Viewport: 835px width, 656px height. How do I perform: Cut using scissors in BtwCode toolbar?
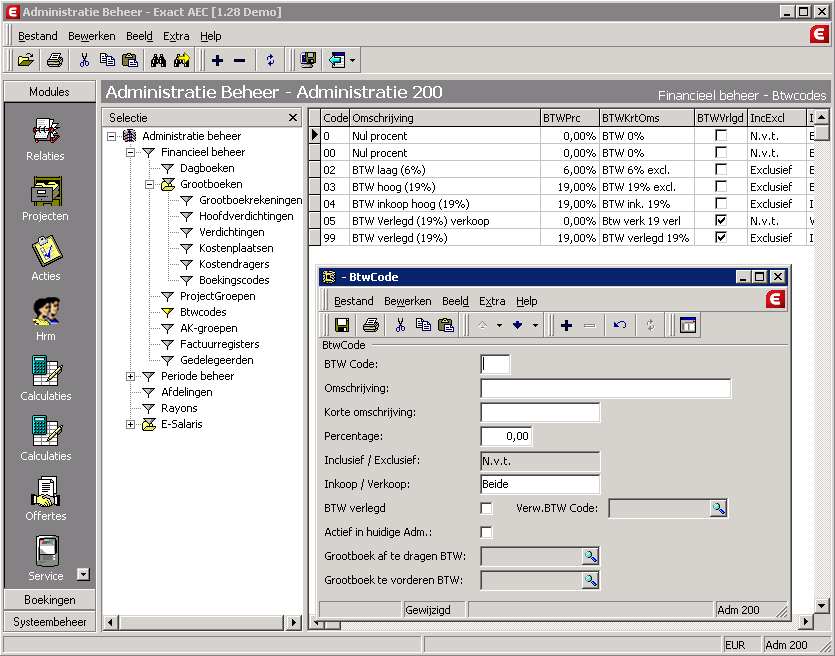click(400, 325)
